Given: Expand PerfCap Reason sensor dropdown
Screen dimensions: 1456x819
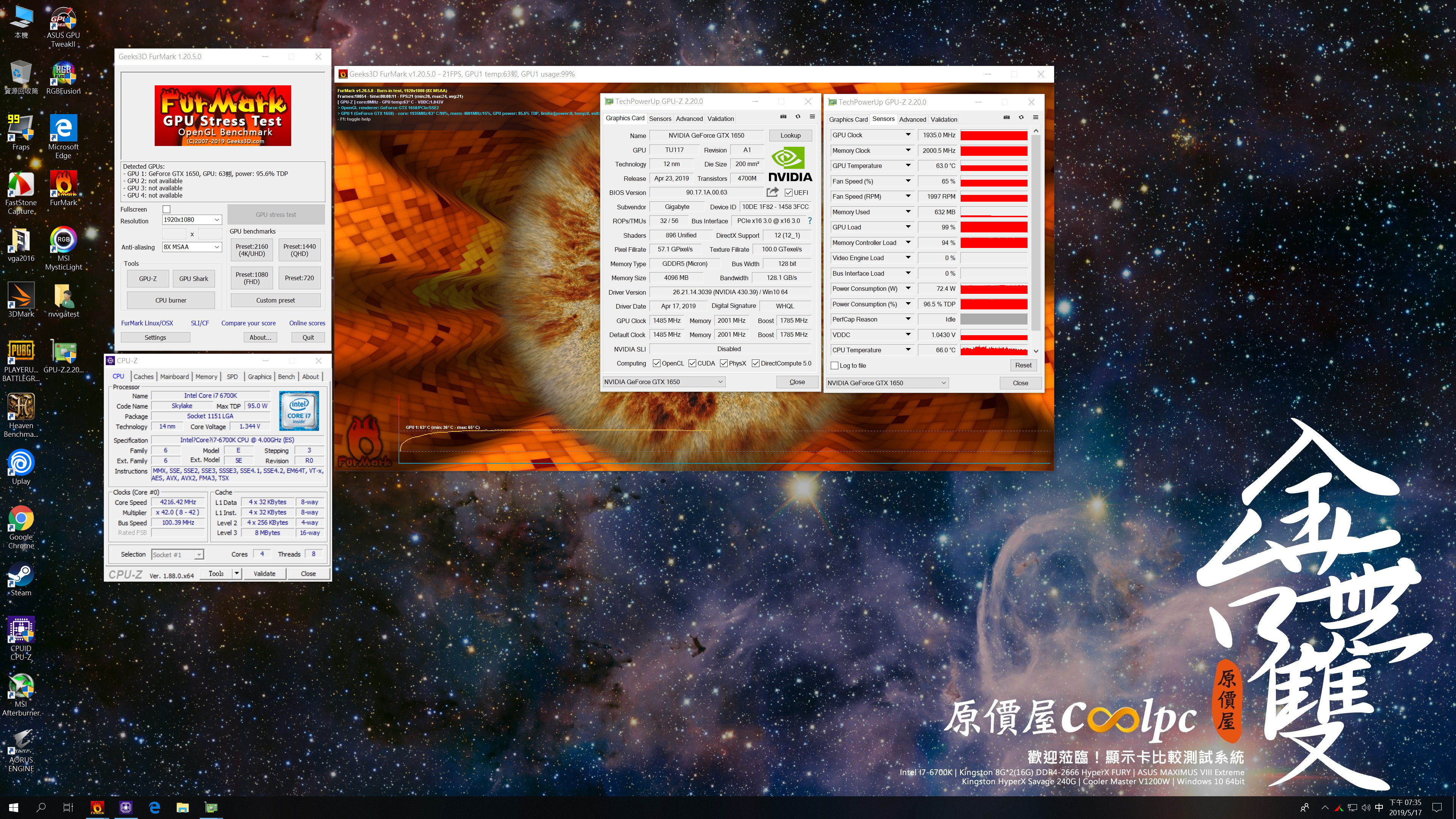Looking at the screenshot, I should [908, 319].
